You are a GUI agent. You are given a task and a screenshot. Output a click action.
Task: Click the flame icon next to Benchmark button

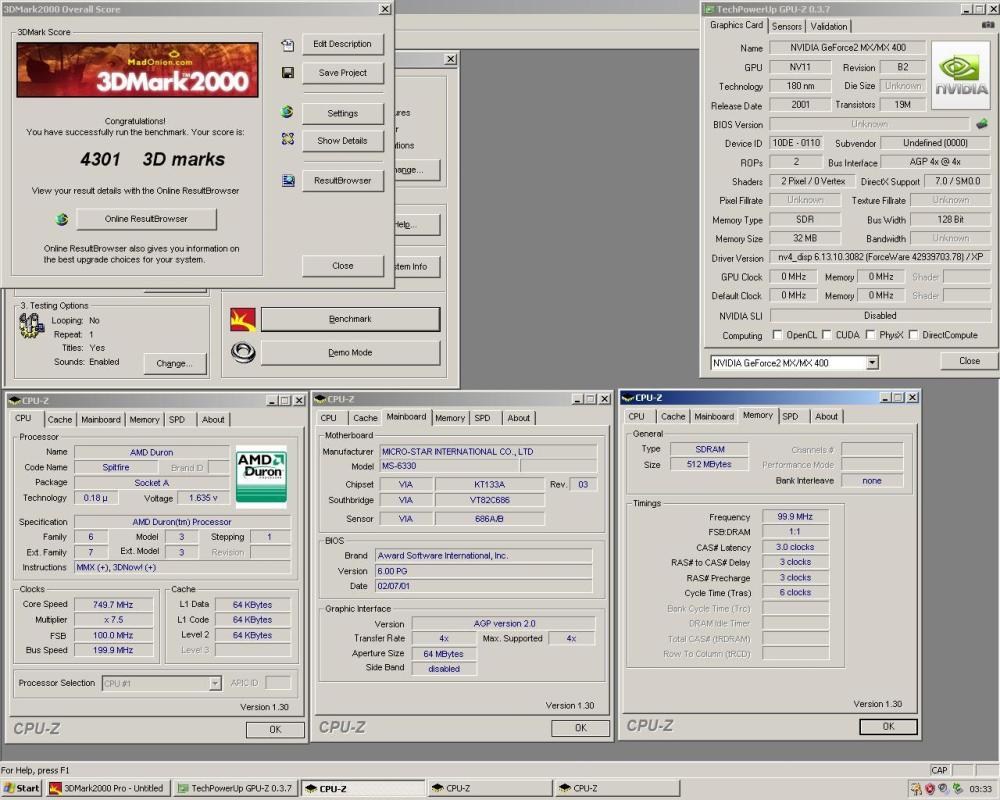[x=241, y=318]
